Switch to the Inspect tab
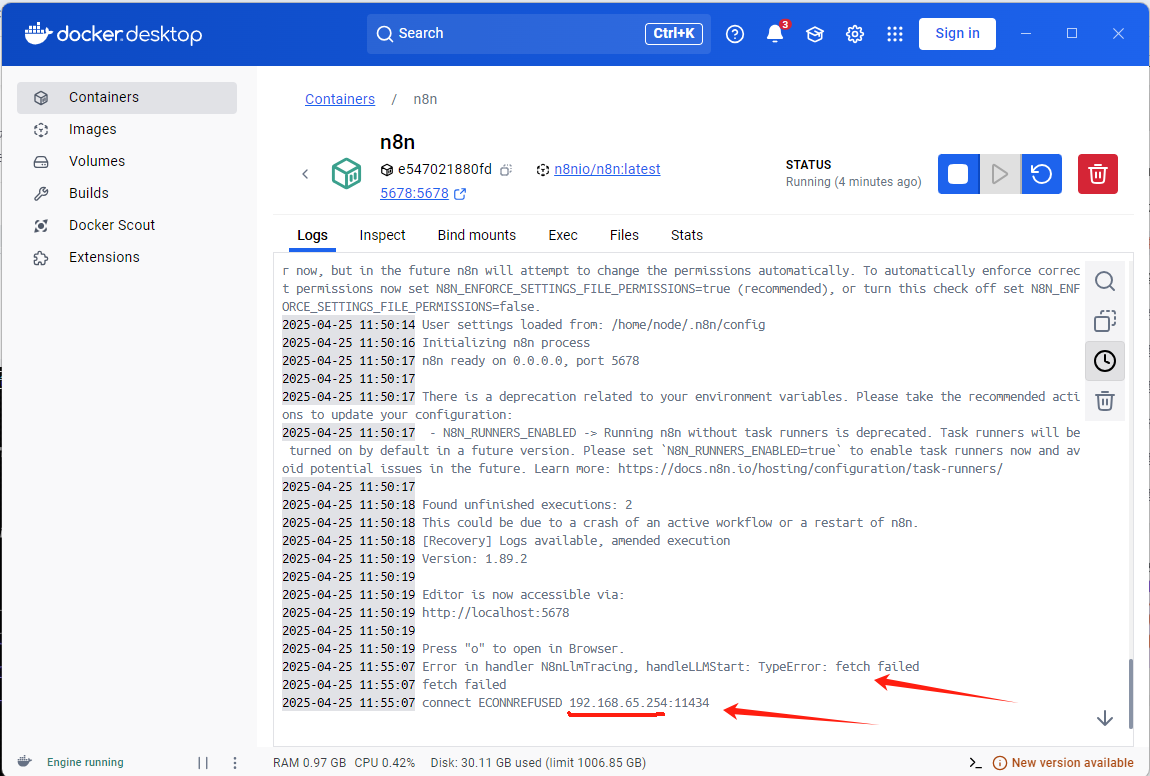Viewport: 1150px width, 776px height. pos(382,235)
